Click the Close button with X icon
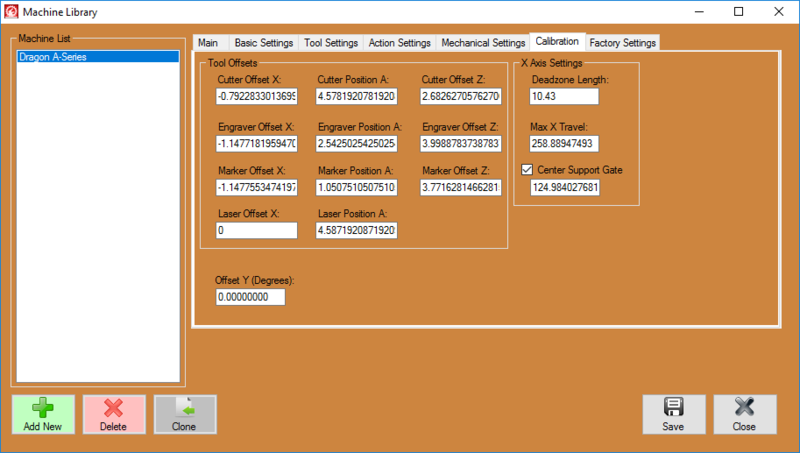 click(x=745, y=414)
